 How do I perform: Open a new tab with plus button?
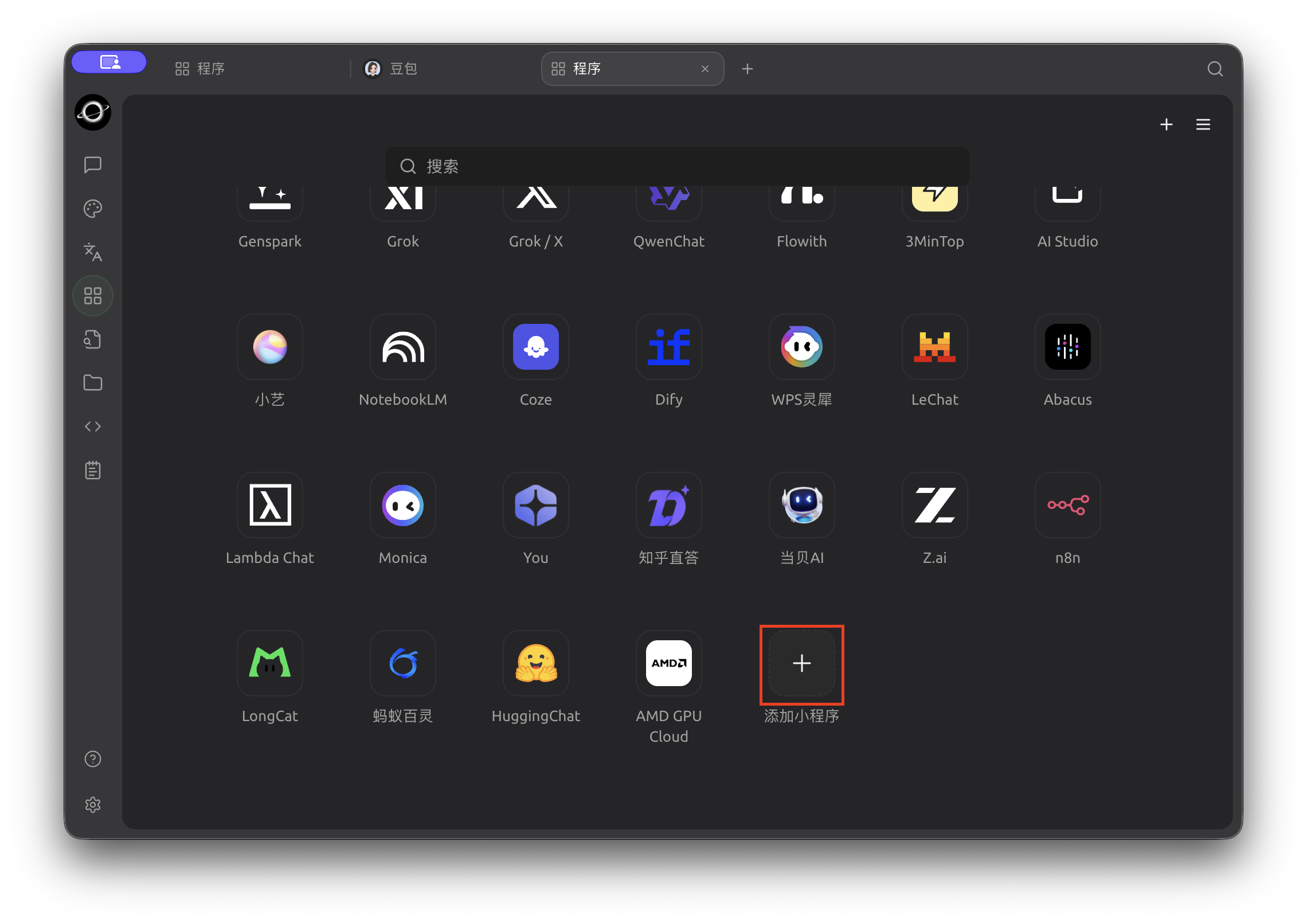(747, 69)
